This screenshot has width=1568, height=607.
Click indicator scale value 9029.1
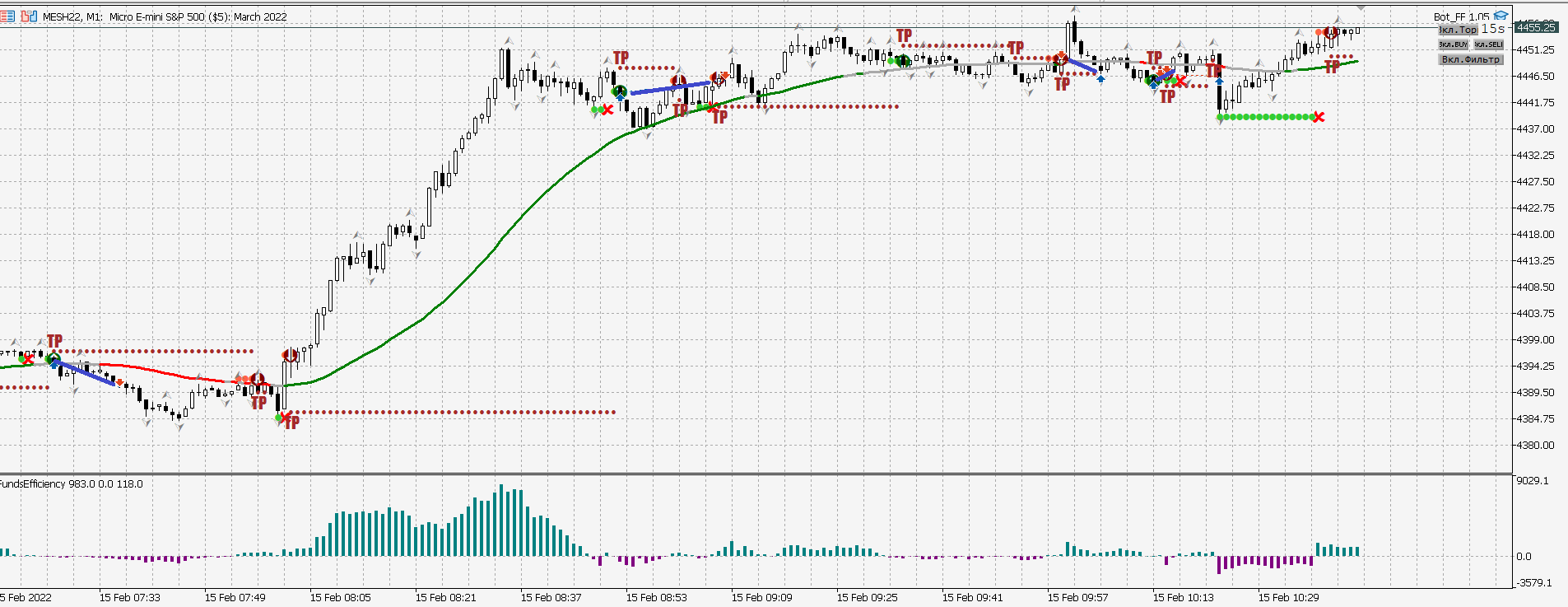1533,480
